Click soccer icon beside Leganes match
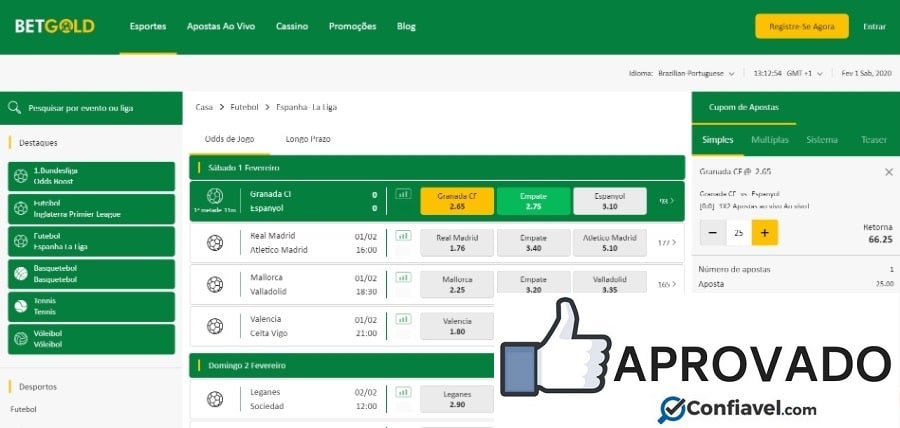This screenshot has width=900, height=428. click(x=215, y=399)
